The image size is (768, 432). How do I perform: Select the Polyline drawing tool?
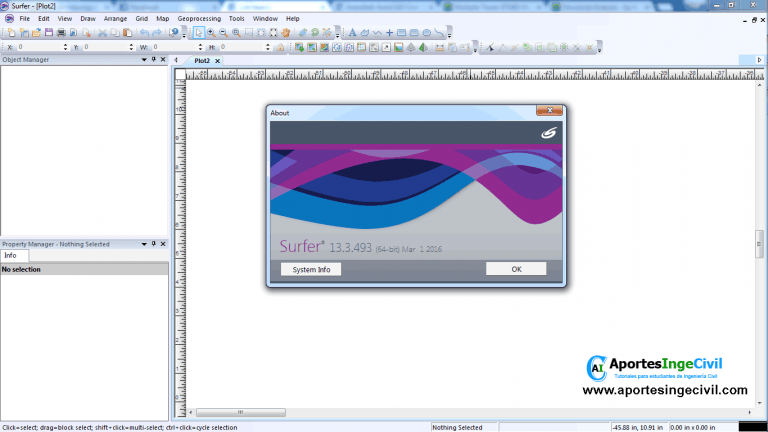[377, 33]
